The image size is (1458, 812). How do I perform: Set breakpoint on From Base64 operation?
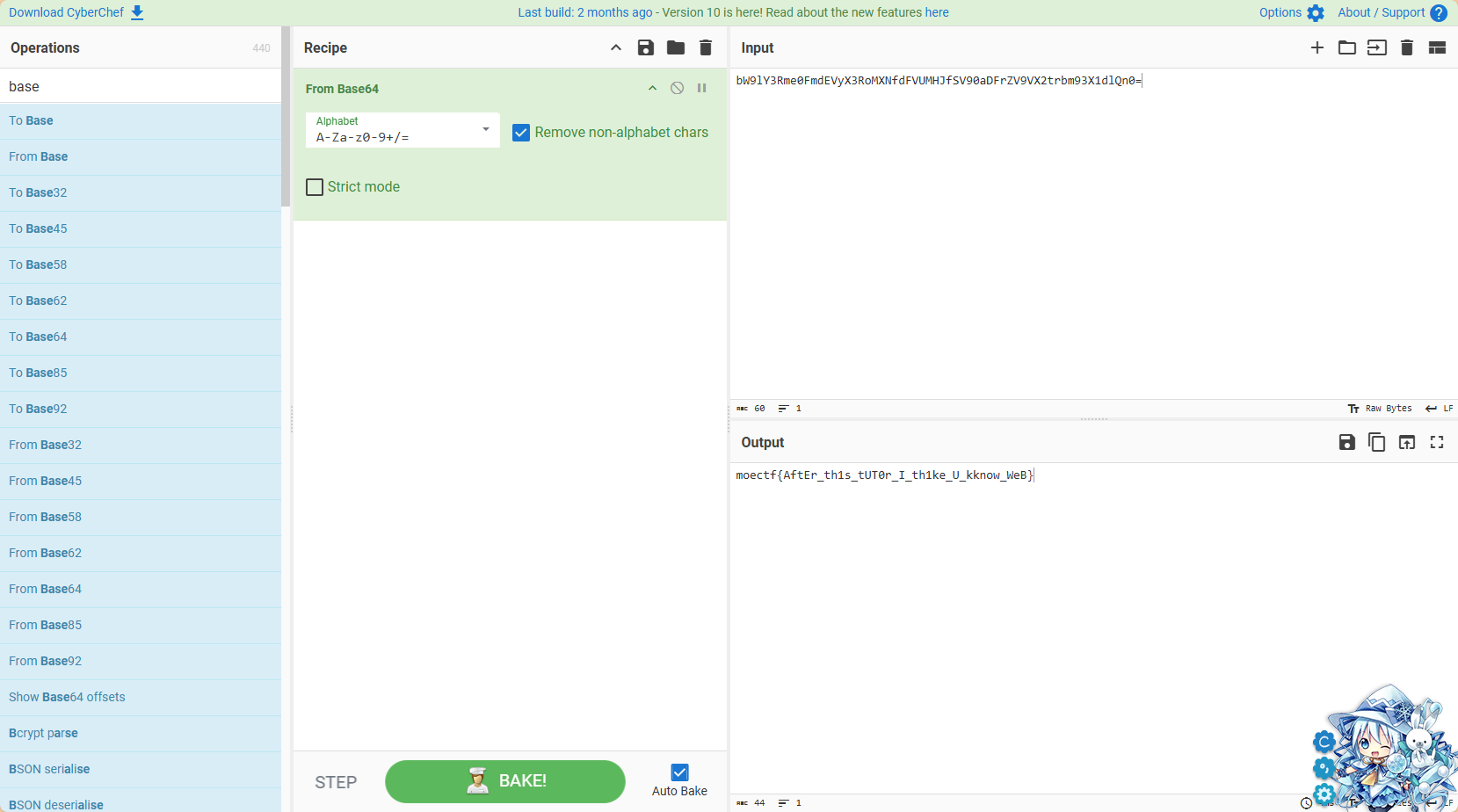tap(702, 88)
